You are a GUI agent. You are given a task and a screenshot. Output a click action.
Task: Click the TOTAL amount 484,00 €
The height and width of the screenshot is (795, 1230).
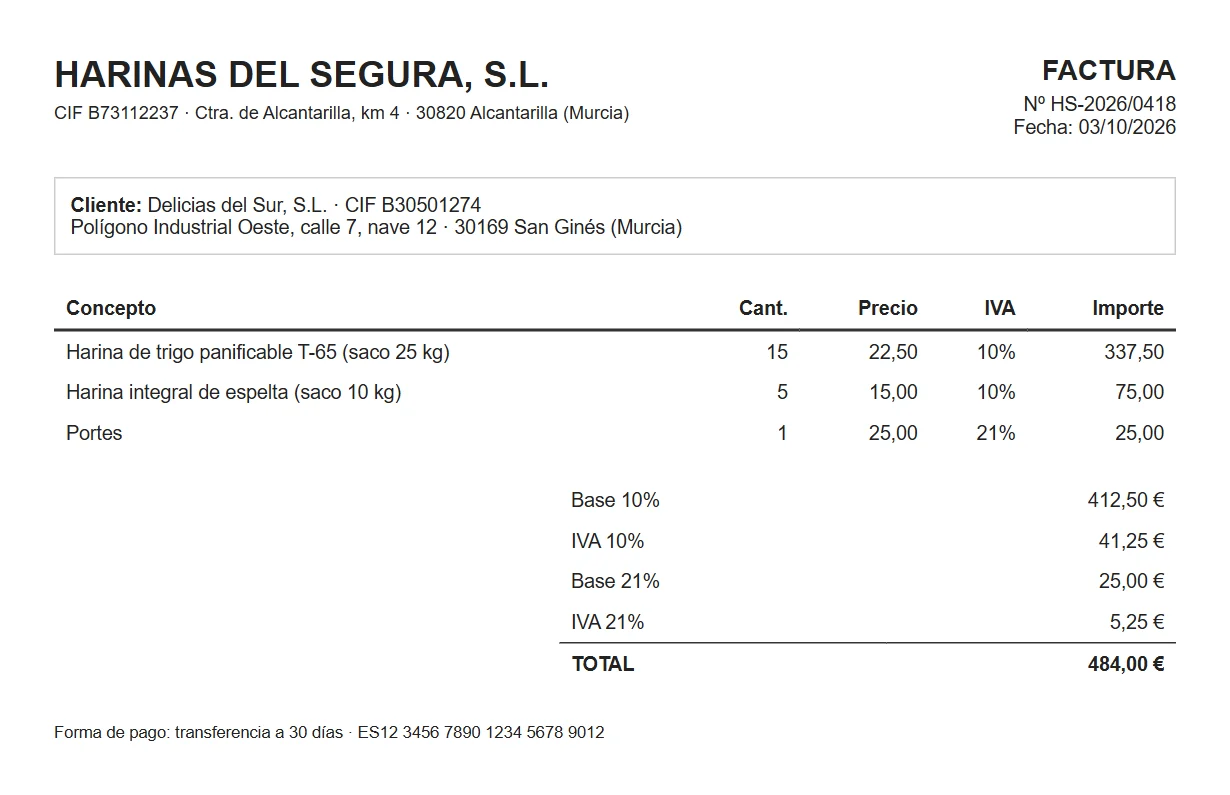[1126, 664]
